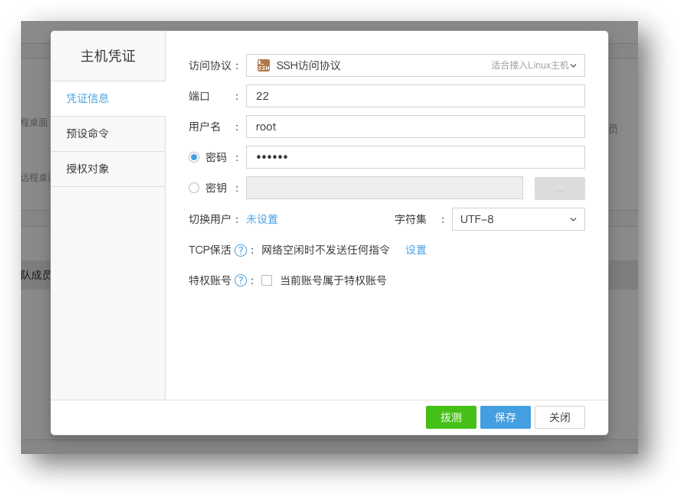Click the SSH protocol icon

[263, 65]
